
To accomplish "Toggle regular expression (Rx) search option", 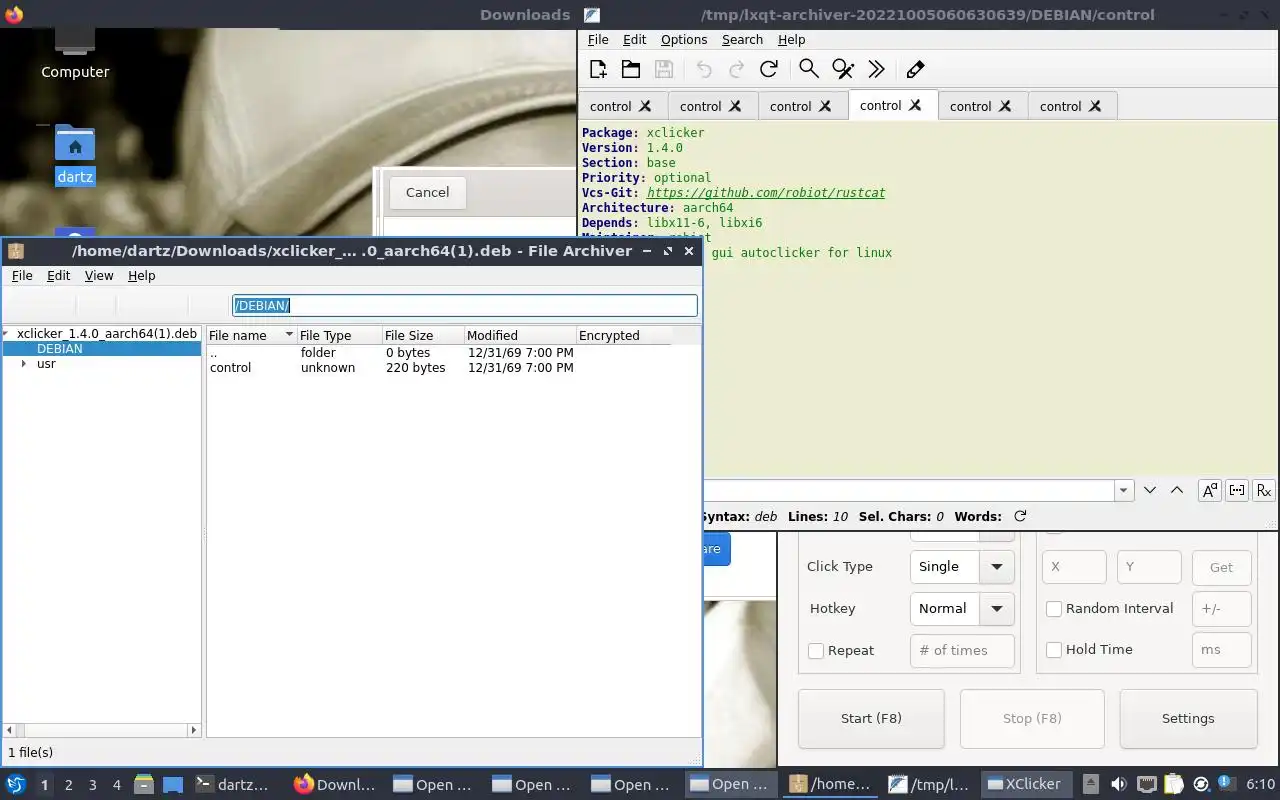I will (1264, 490).
